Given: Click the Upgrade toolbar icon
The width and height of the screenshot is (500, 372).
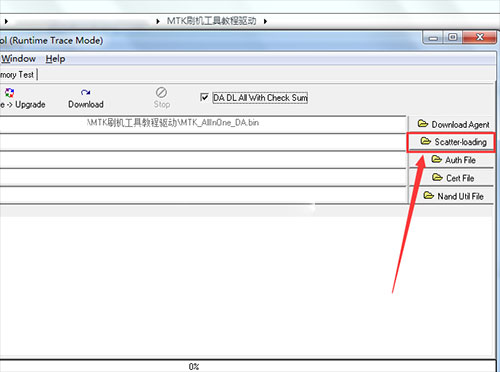Looking at the screenshot, I should pyautogui.click(x=10, y=93).
